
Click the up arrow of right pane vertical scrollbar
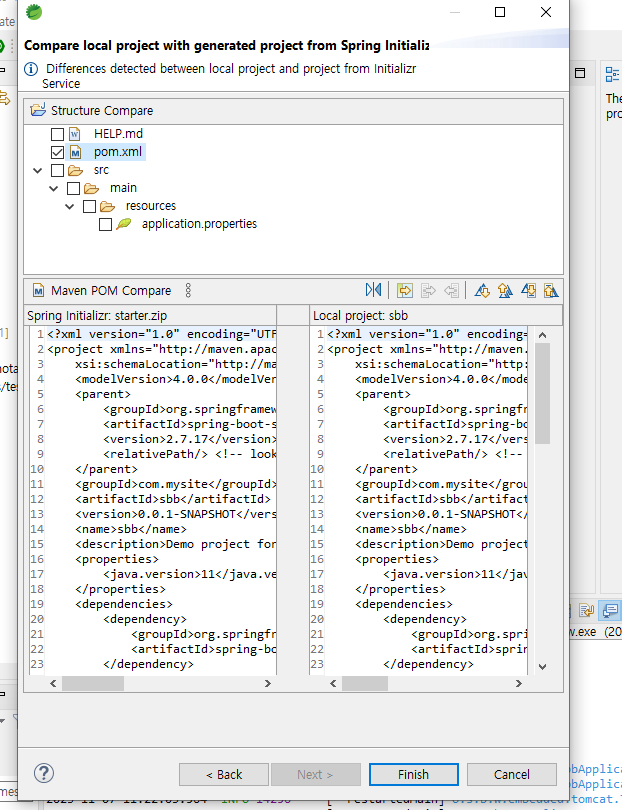542,335
